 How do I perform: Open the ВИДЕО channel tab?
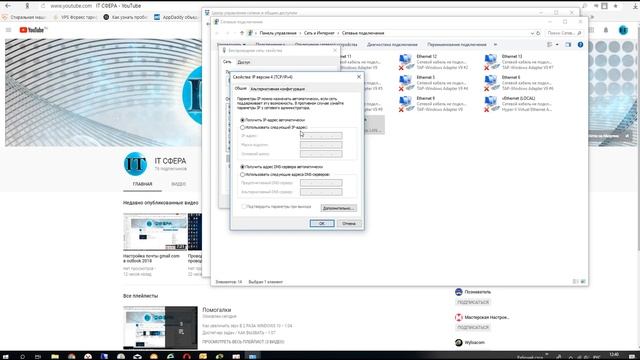click(x=178, y=184)
